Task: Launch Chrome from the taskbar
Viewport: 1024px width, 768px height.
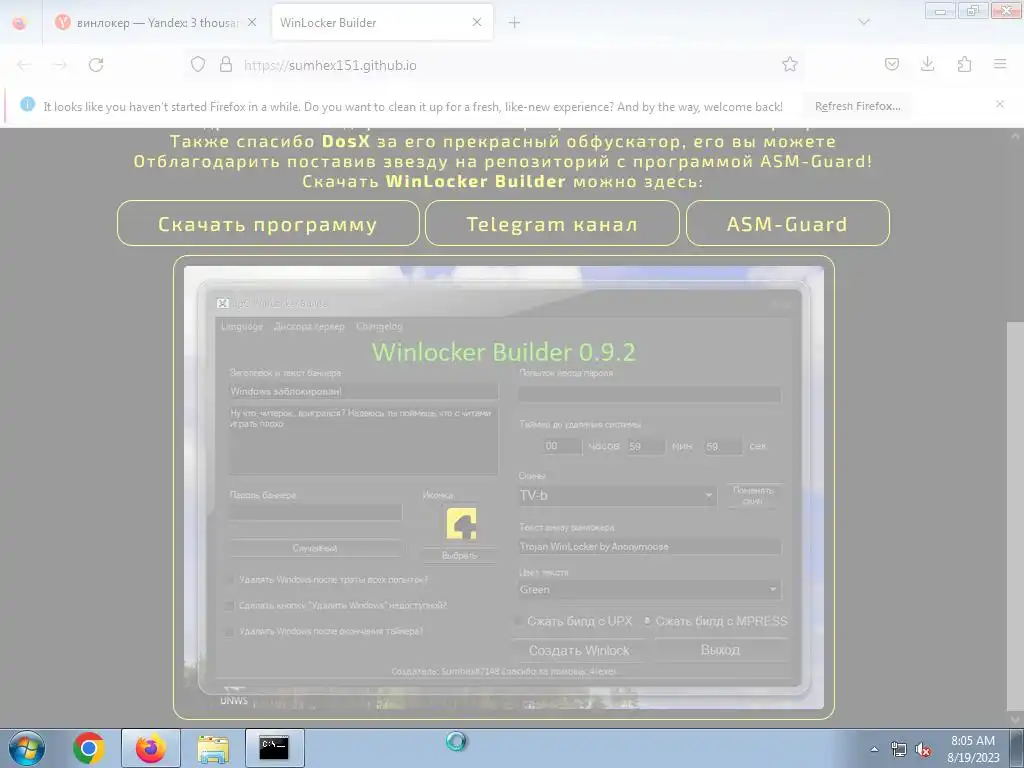Action: coord(89,748)
